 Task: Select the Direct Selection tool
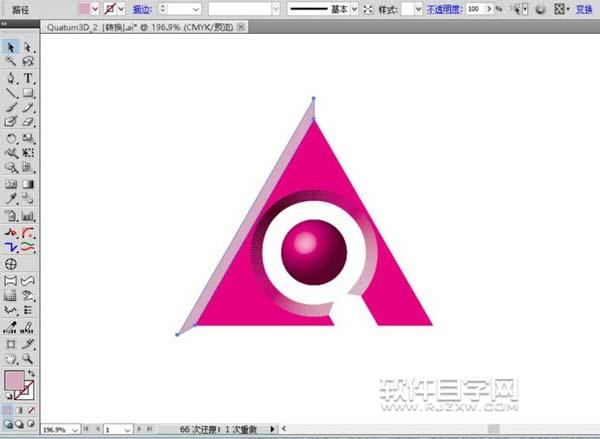tap(28, 47)
